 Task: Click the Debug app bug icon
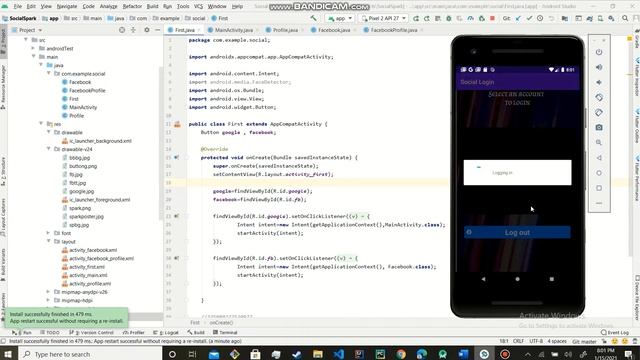point(449,18)
